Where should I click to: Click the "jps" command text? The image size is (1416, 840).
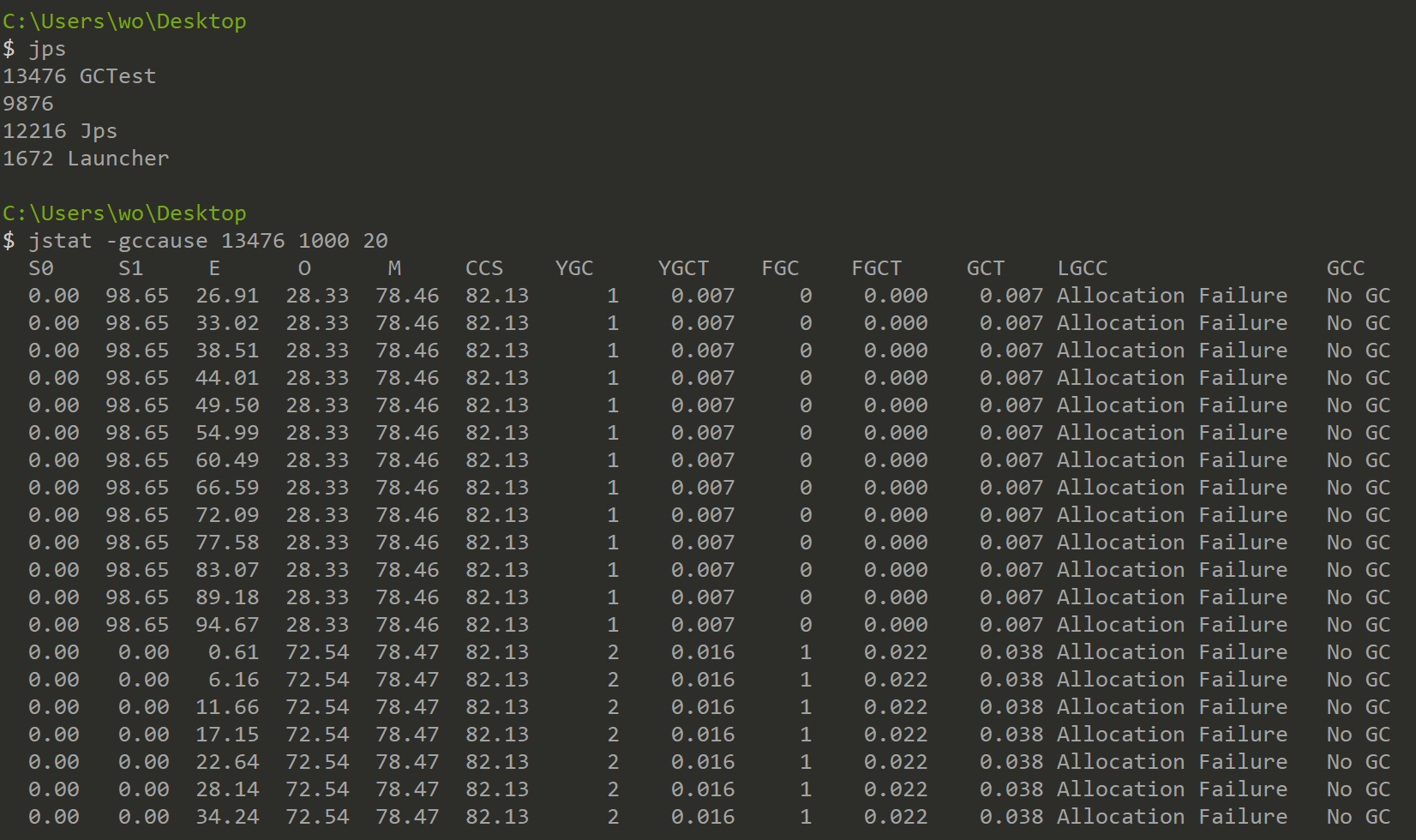(x=47, y=49)
